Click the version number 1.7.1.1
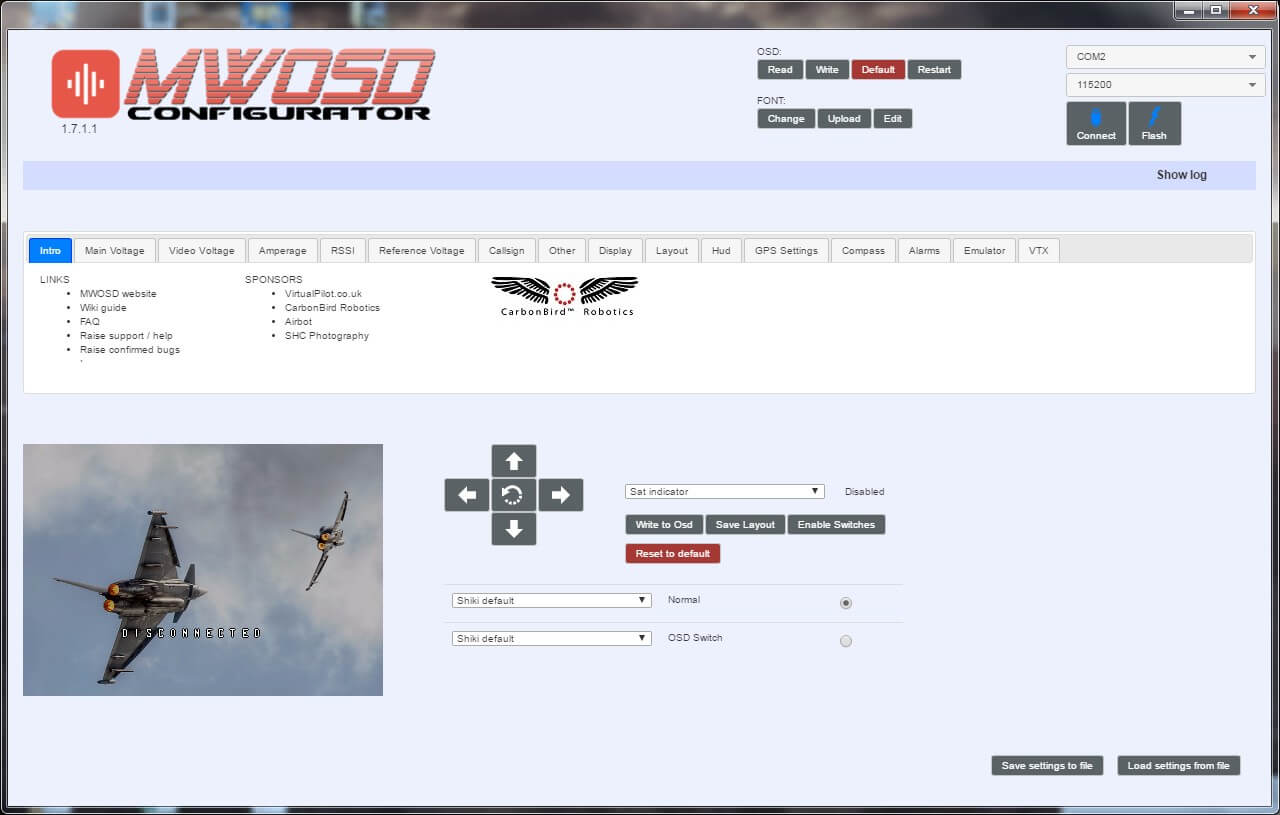The width and height of the screenshot is (1280, 815). click(79, 129)
